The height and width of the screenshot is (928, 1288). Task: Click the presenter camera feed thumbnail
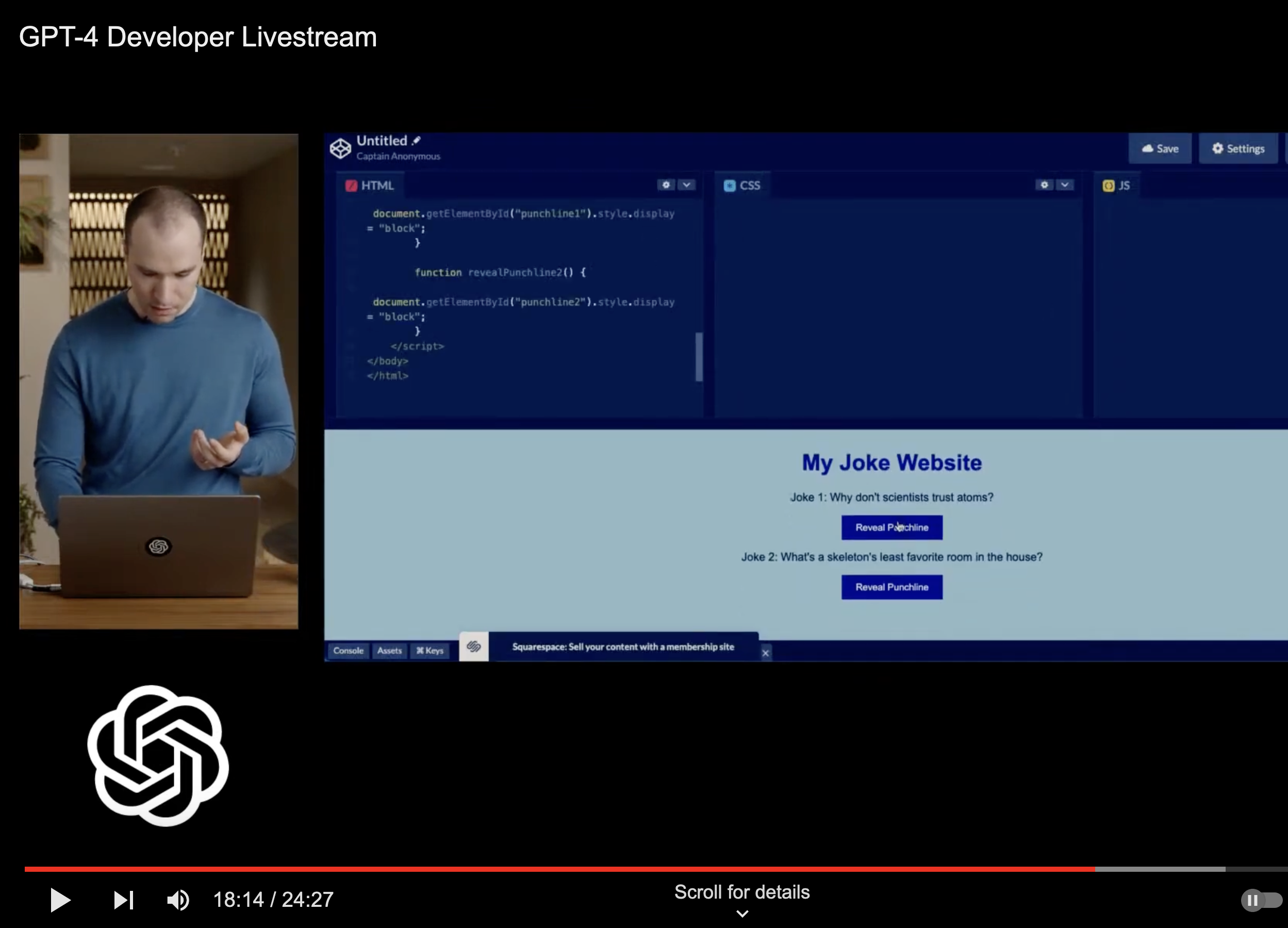[158, 381]
